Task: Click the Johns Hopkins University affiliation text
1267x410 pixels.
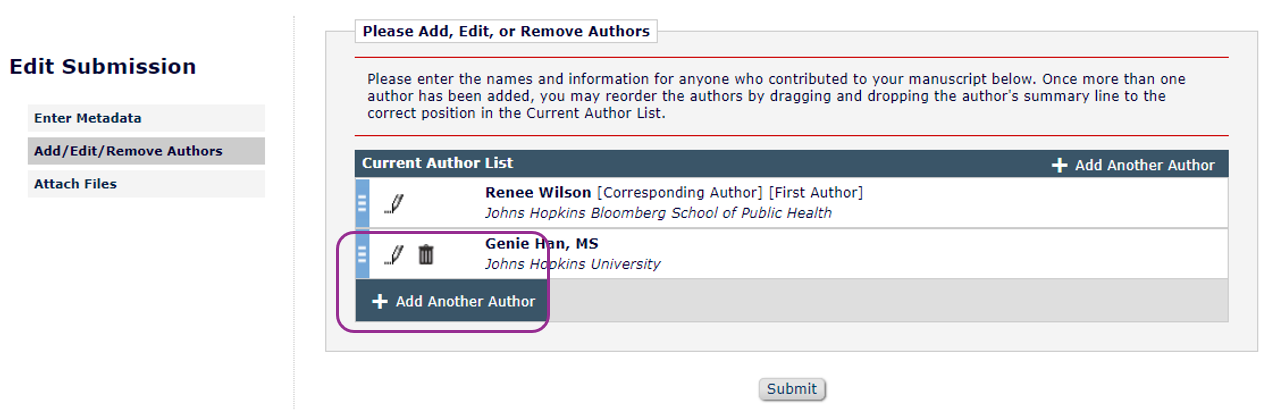Action: pos(572,264)
